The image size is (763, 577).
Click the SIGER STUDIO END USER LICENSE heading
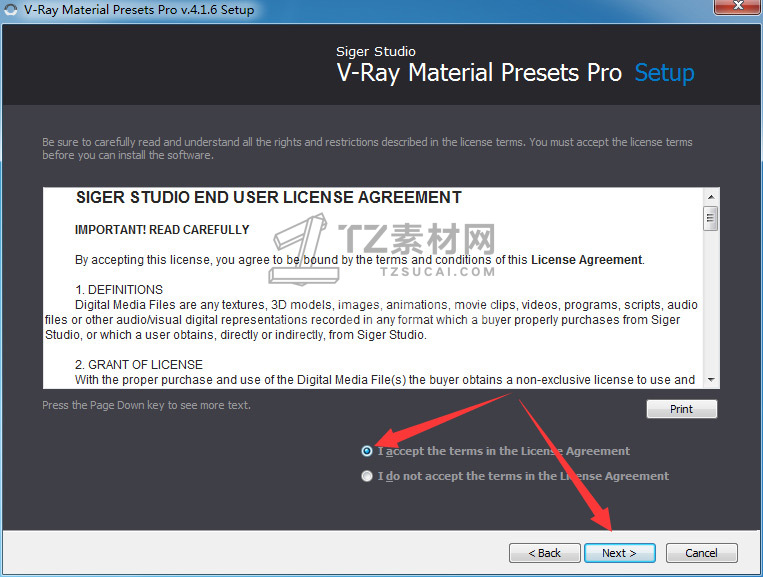[x=269, y=198]
